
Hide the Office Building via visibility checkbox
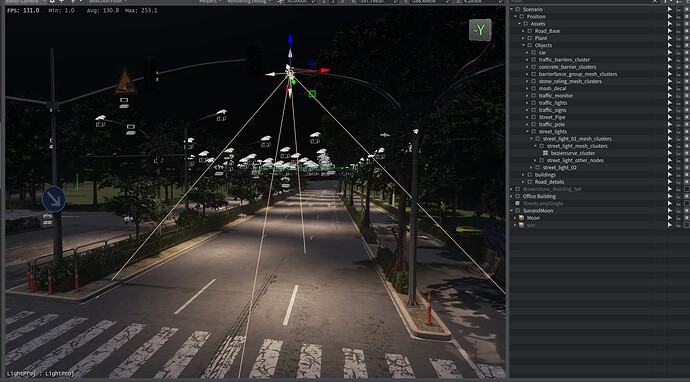[x=687, y=196]
